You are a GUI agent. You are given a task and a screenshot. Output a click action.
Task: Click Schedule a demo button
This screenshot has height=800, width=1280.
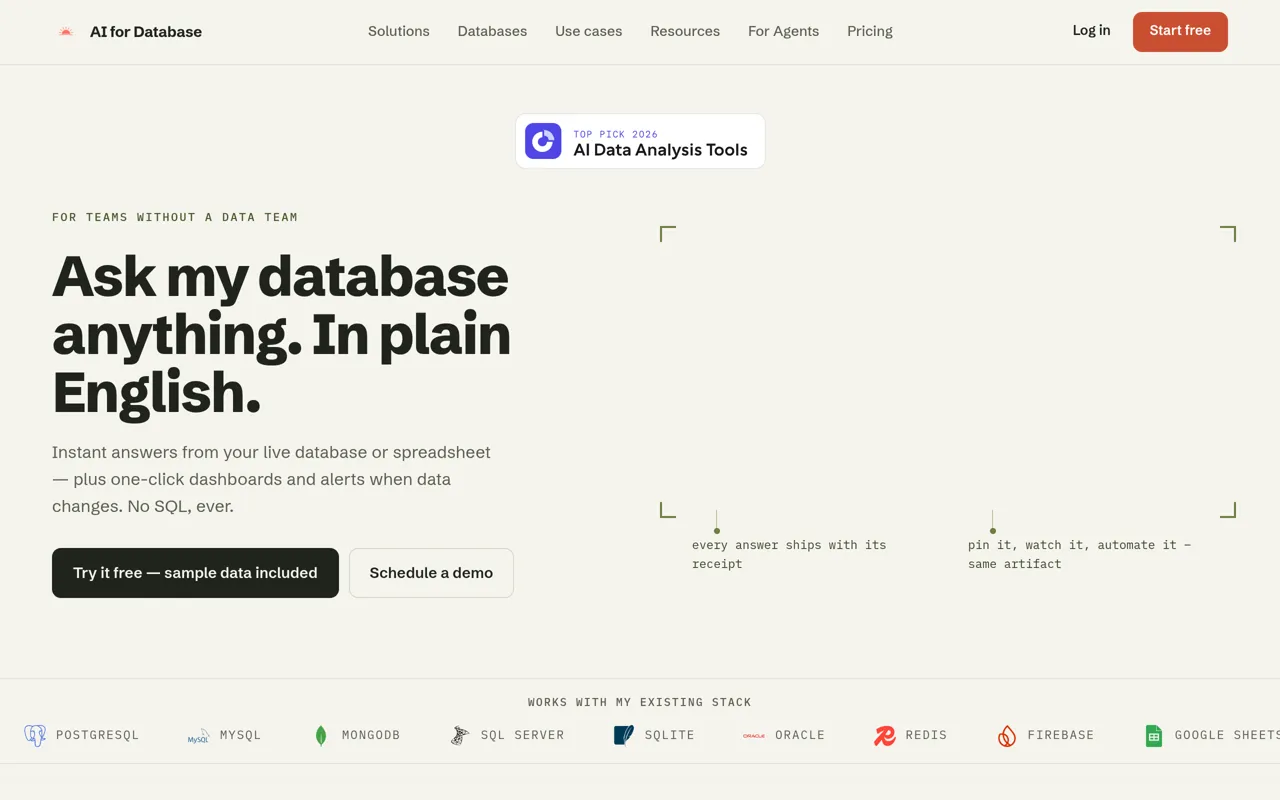431,573
